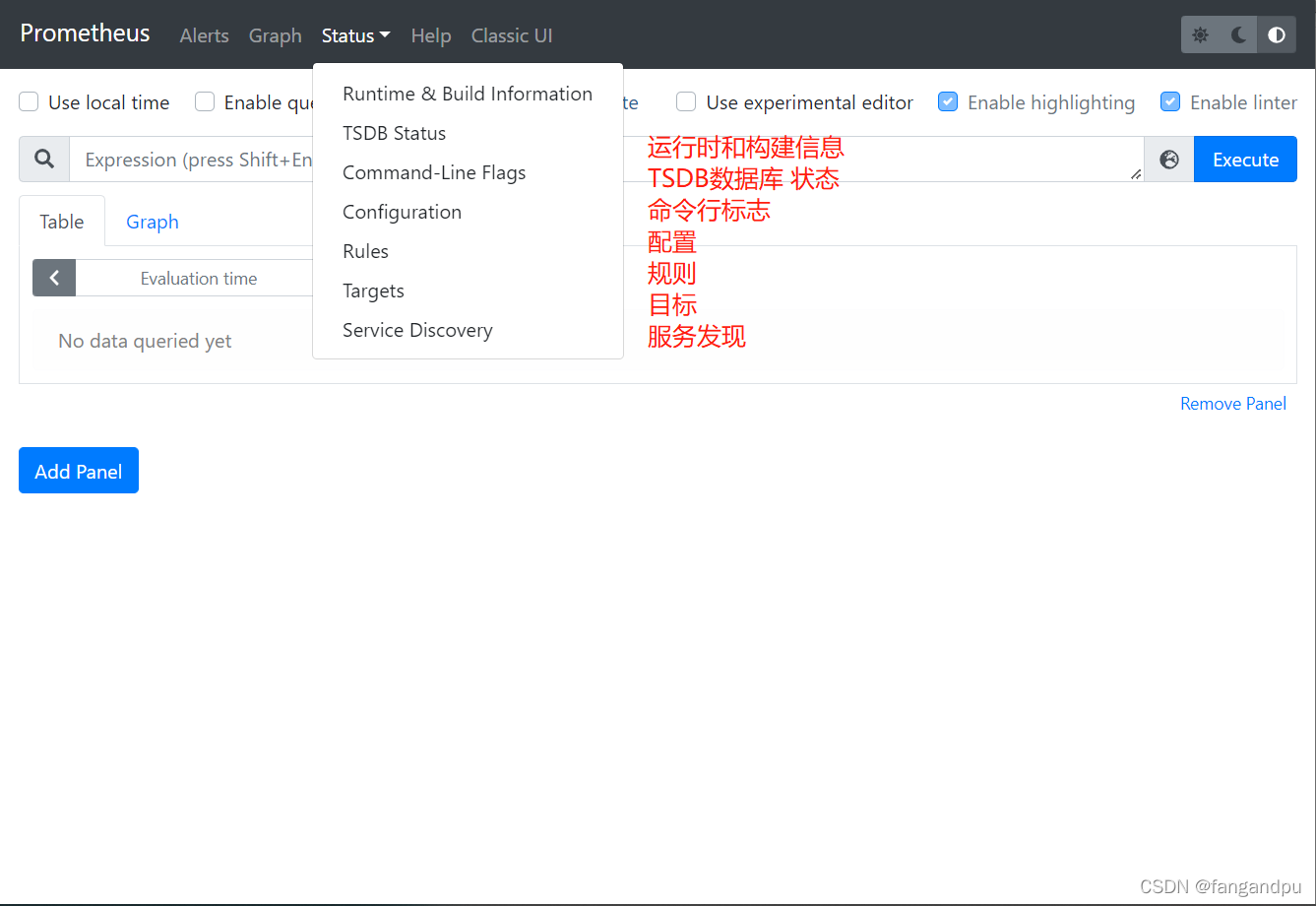Enable Use experimental editor checkbox
Viewport: 1316px width, 906px height.
[686, 101]
